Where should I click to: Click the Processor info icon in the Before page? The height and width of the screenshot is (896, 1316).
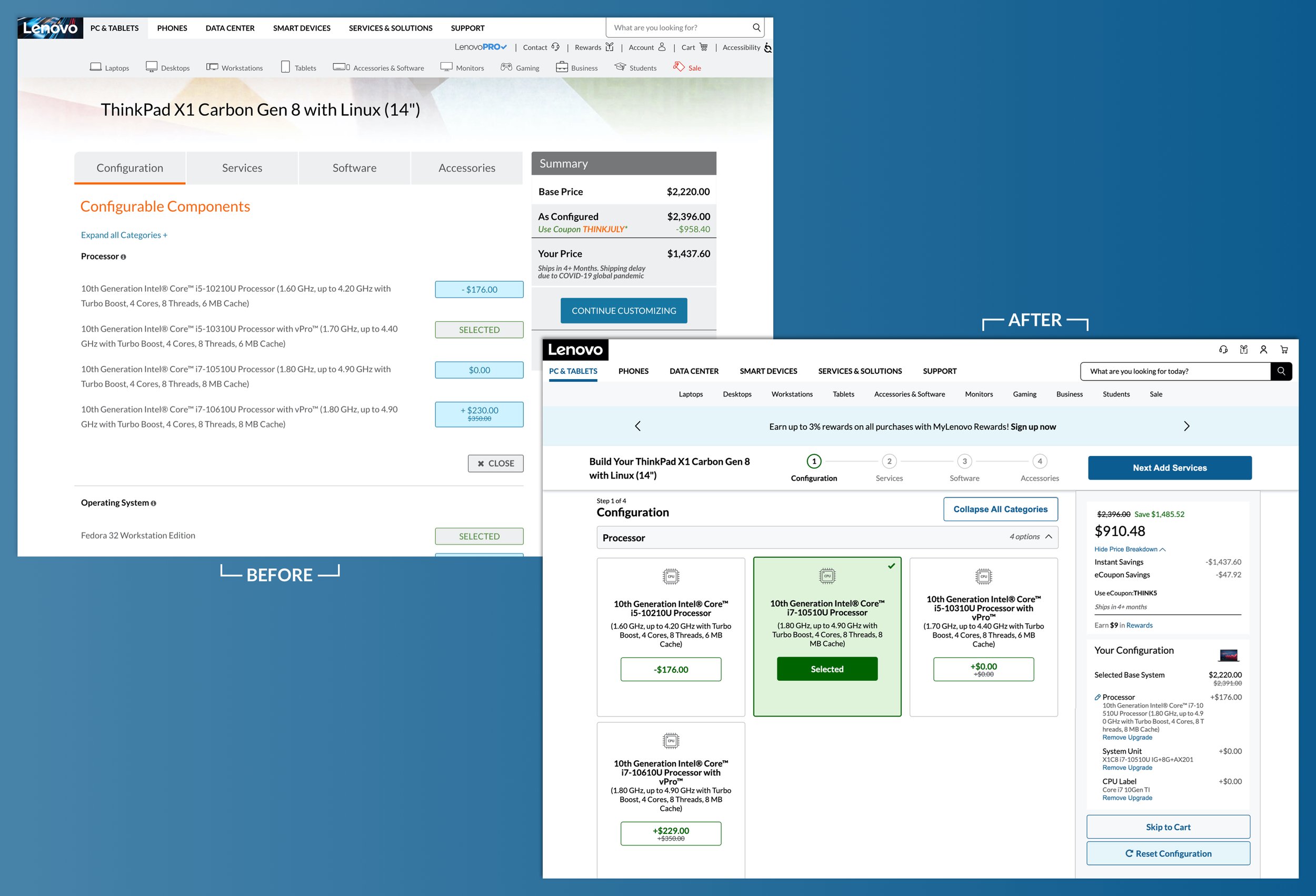pos(123,257)
